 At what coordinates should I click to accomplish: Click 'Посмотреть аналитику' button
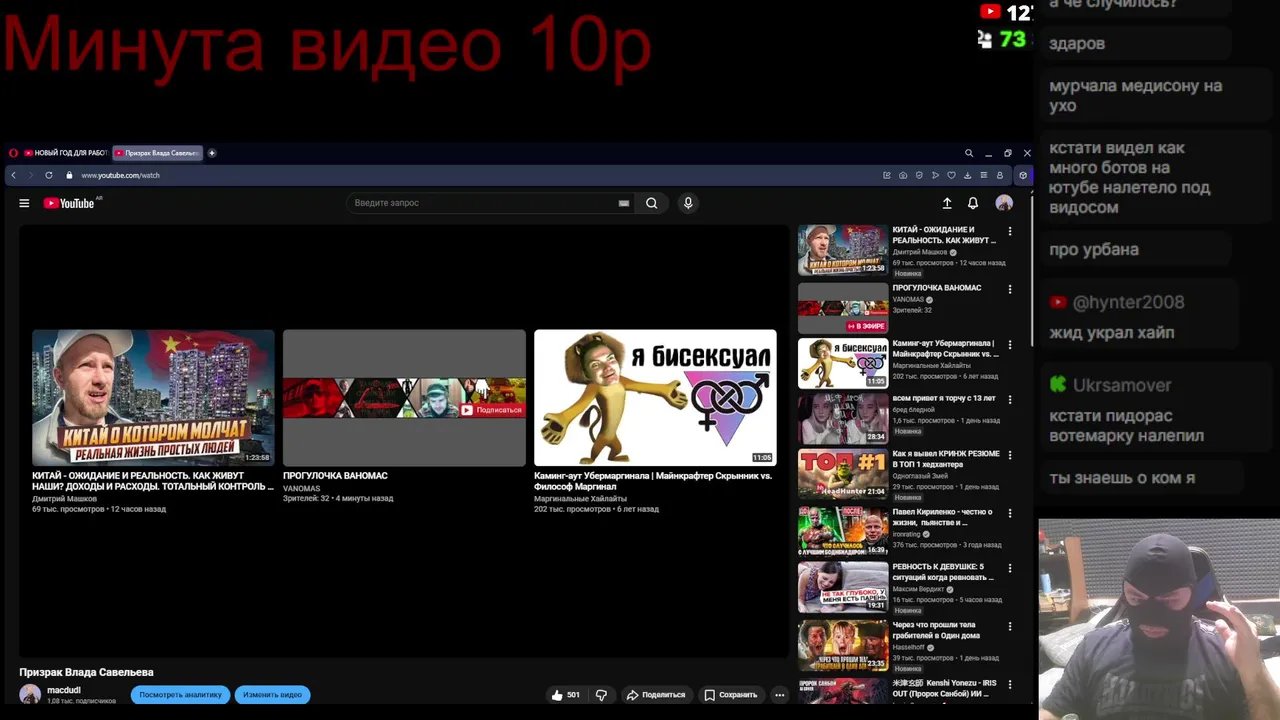point(180,695)
